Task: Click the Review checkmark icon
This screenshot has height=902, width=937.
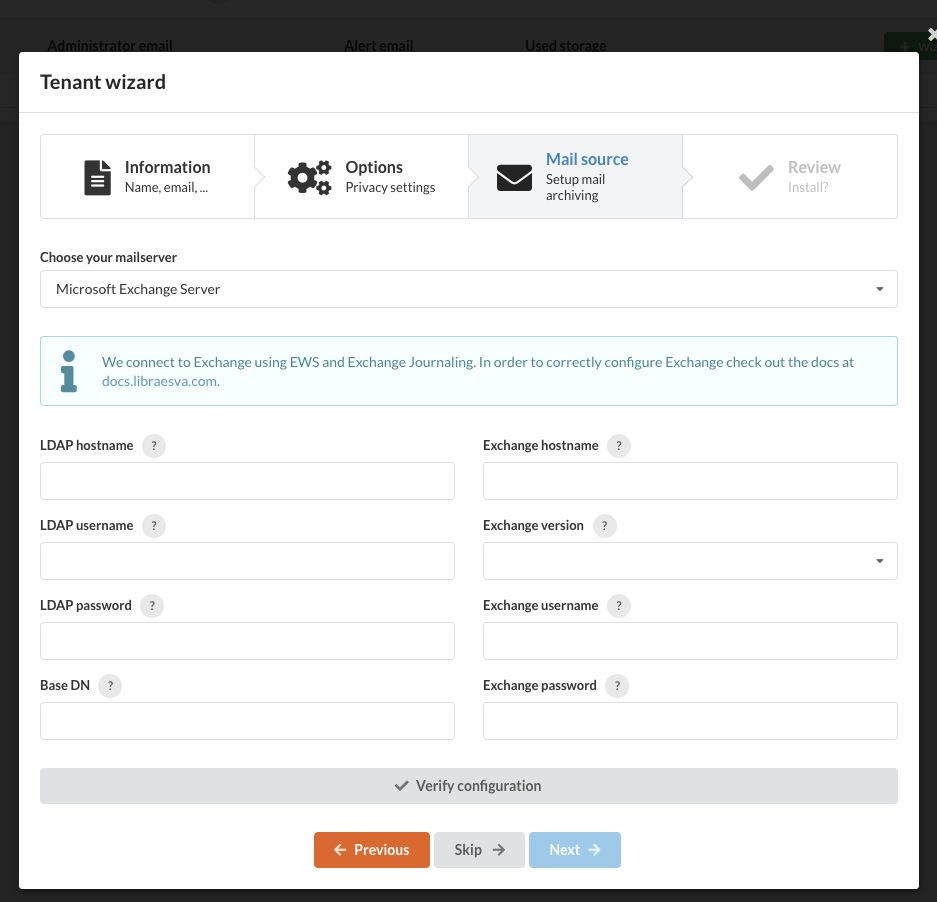Action: pos(756,177)
